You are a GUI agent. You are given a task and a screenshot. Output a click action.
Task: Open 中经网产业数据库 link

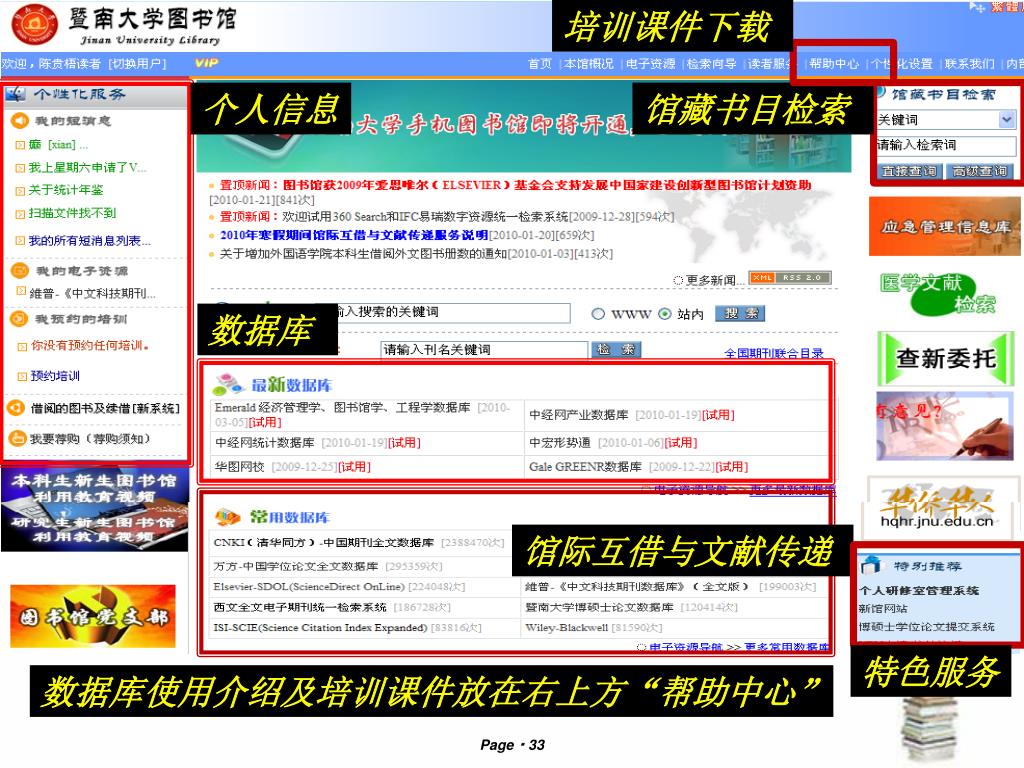[x=579, y=415]
